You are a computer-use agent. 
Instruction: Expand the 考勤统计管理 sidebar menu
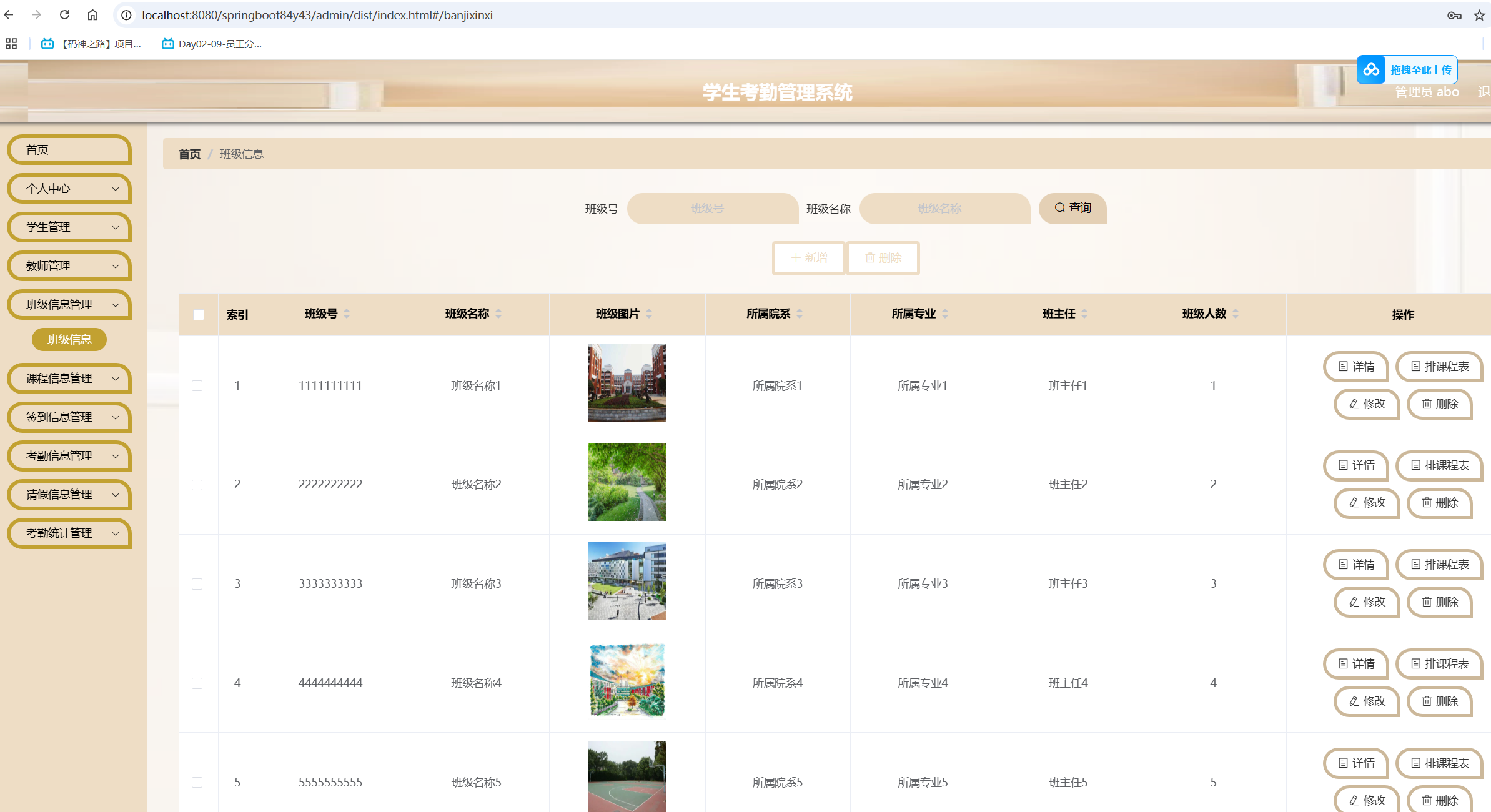click(x=69, y=533)
